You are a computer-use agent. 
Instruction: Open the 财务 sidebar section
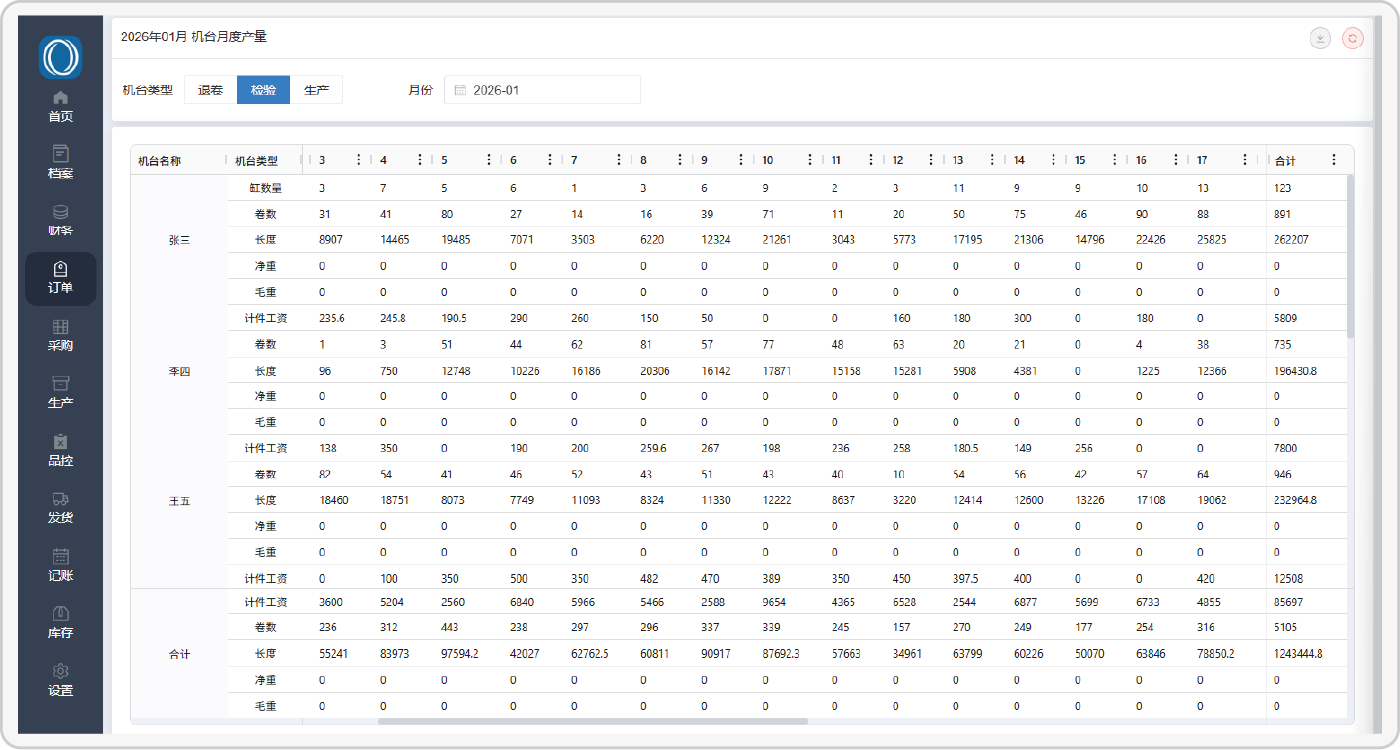coord(60,221)
